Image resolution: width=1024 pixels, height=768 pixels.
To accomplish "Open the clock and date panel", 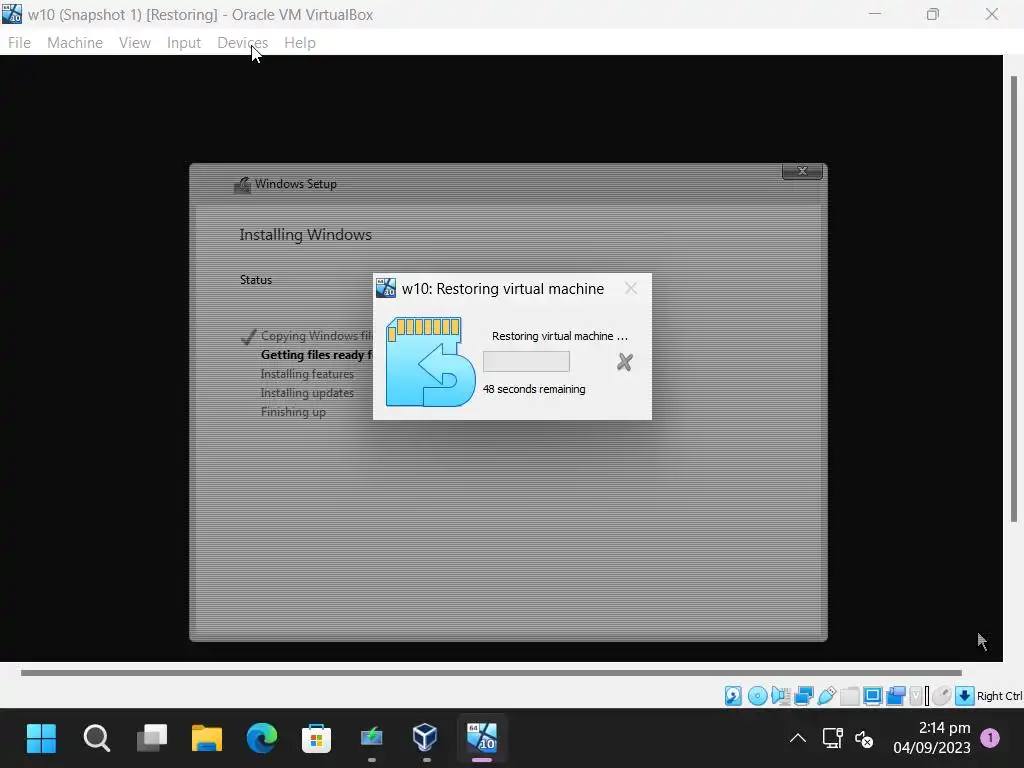I will coord(931,738).
